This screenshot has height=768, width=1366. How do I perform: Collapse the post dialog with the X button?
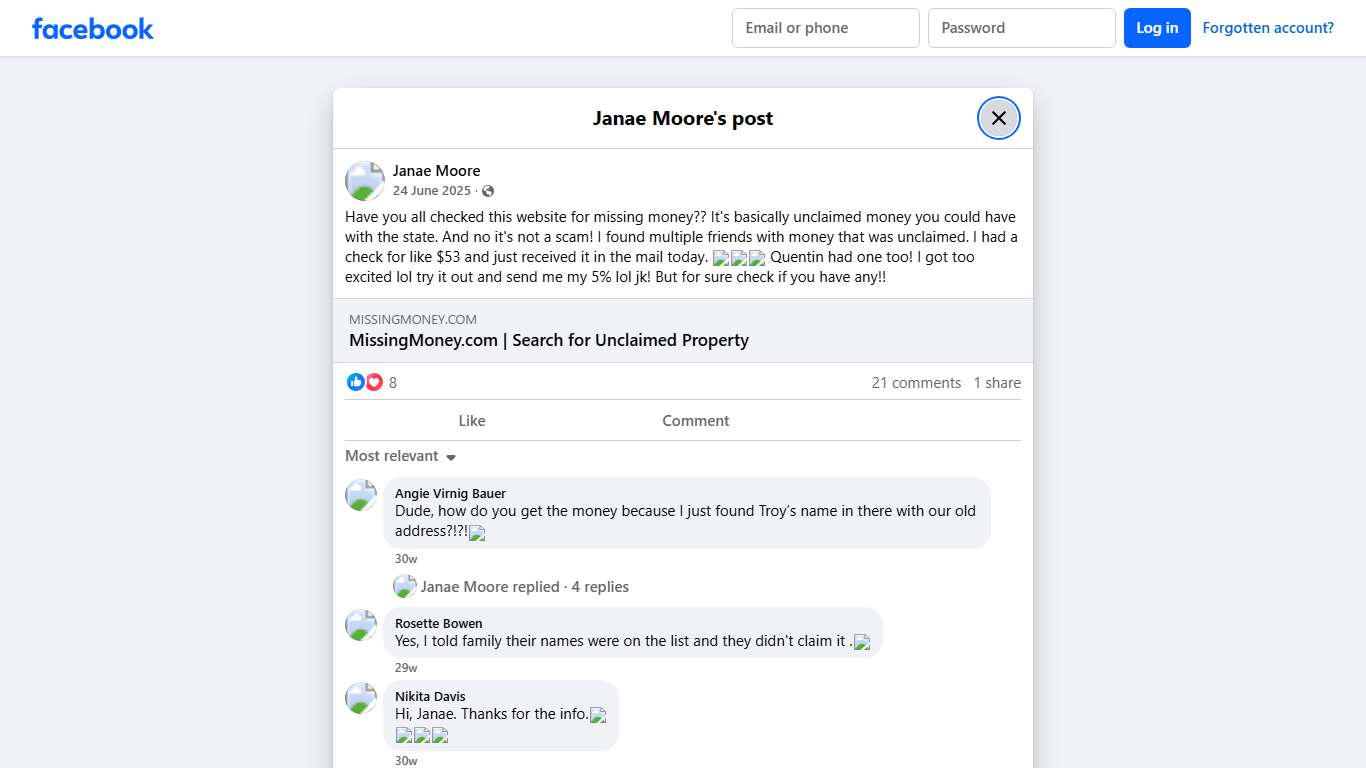click(x=998, y=117)
